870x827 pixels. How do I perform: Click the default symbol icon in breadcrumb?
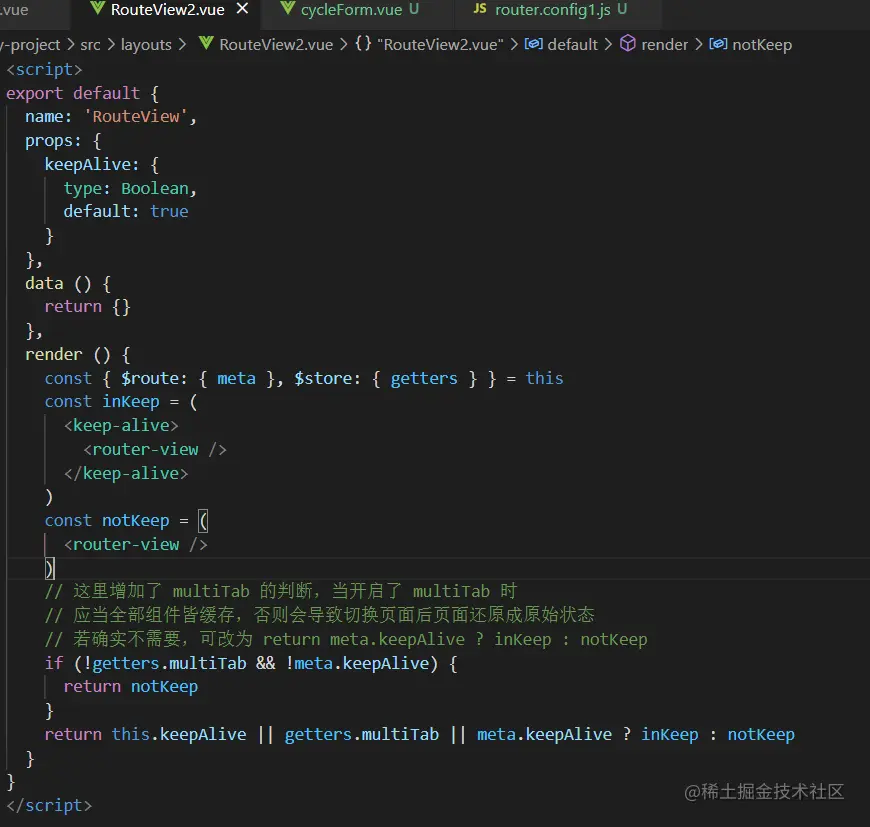click(533, 43)
